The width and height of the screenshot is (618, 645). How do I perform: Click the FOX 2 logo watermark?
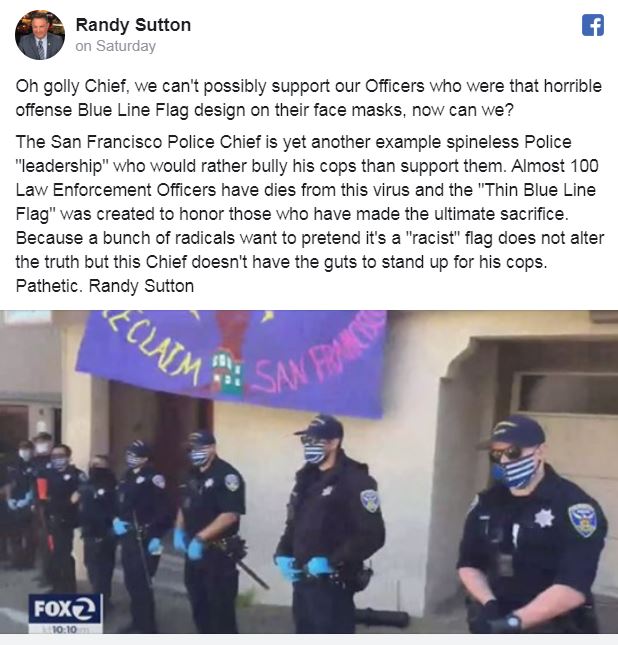[65, 608]
